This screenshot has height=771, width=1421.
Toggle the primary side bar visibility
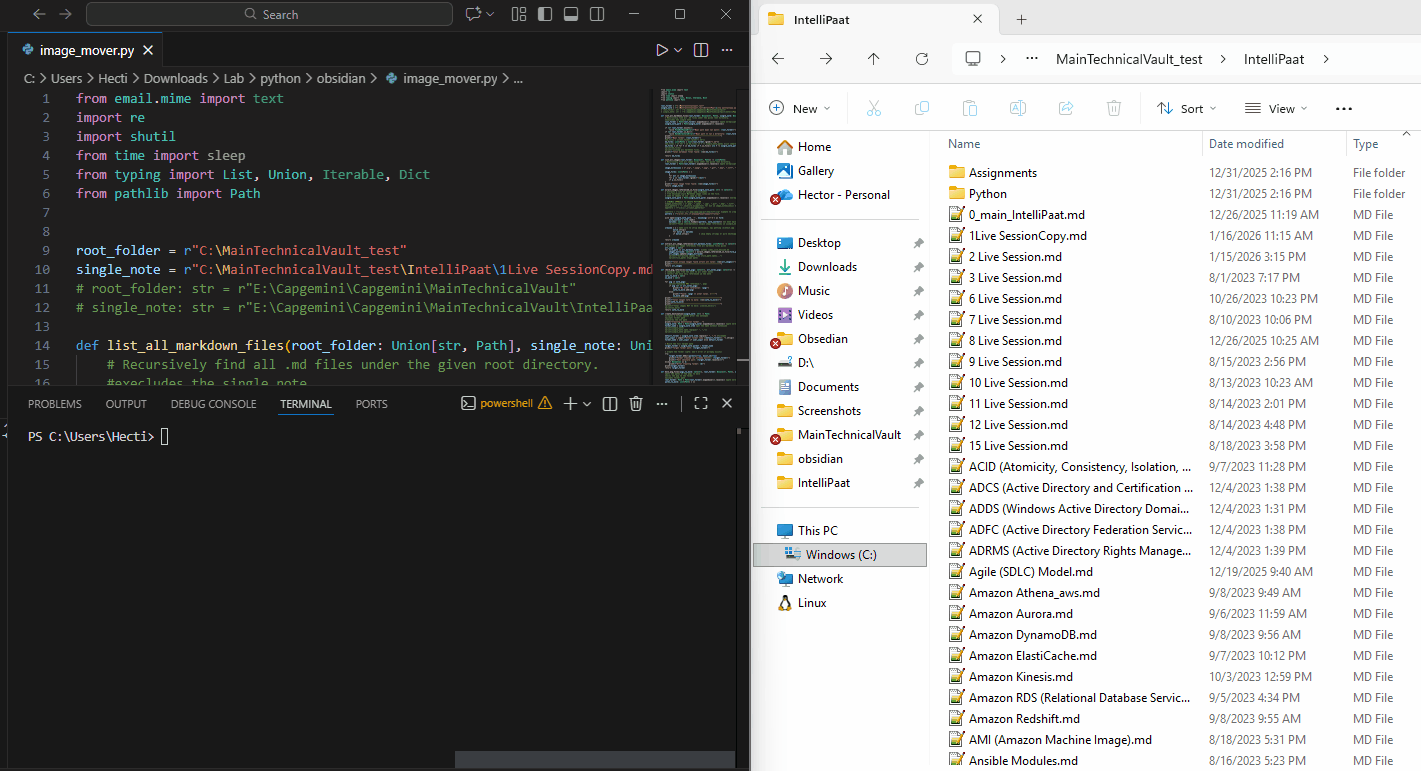tap(545, 14)
